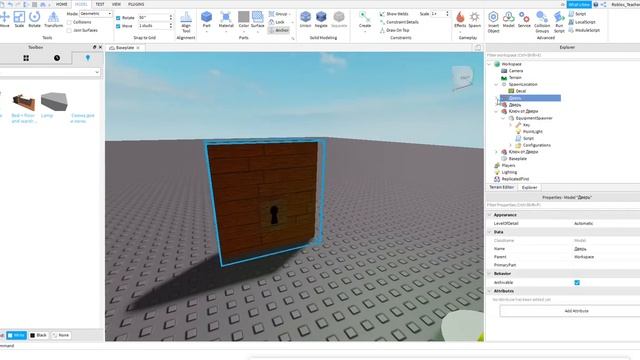Image resolution: width=640 pixels, height=360 pixels.
Task: Choose the White background swatch
Action: [x=16, y=336]
